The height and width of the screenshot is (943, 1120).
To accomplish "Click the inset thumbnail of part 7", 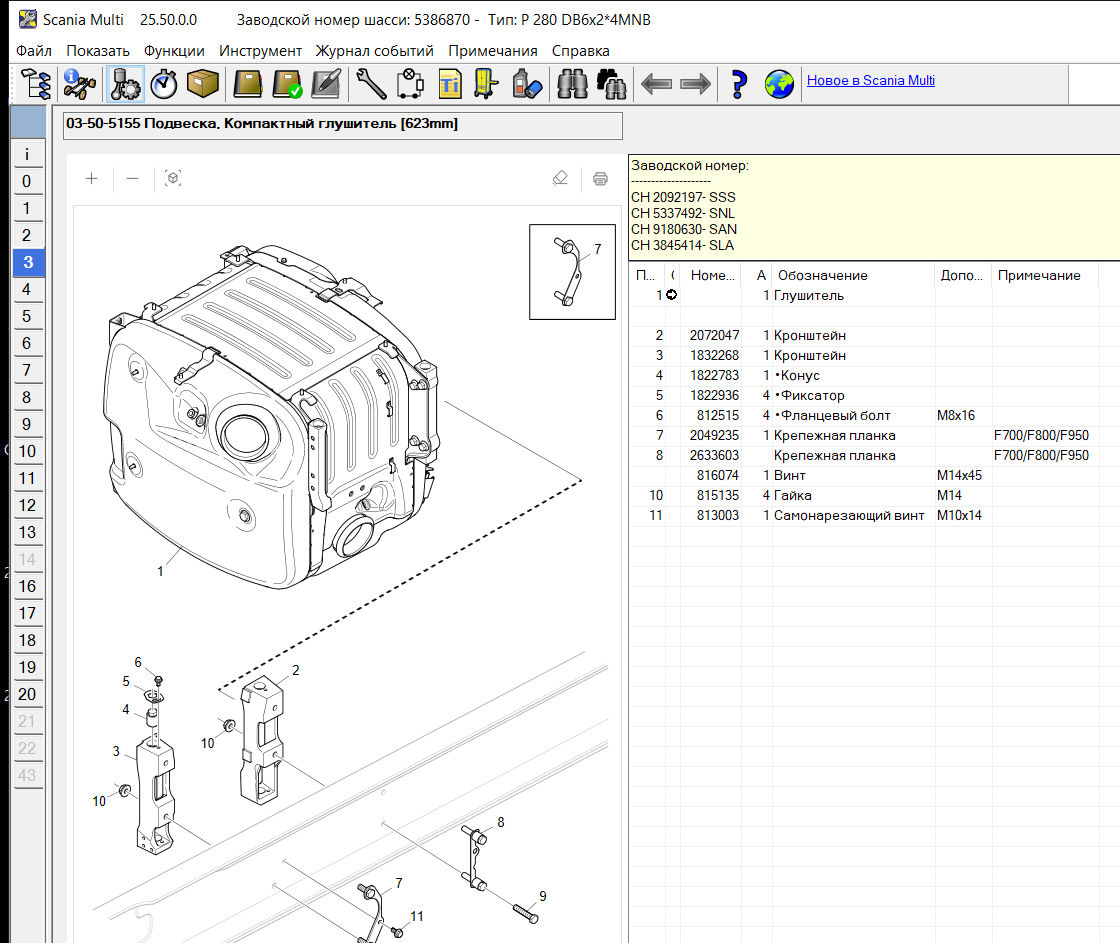I will click(x=572, y=271).
